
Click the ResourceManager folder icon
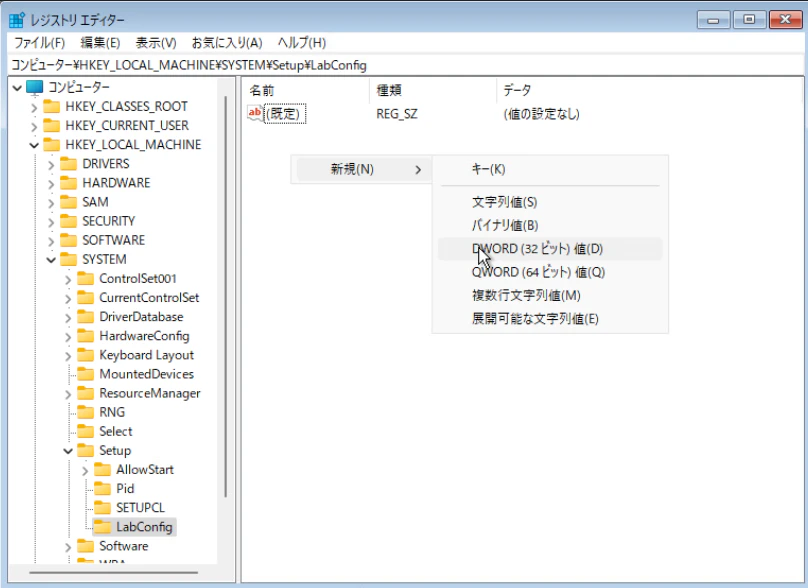[85, 393]
